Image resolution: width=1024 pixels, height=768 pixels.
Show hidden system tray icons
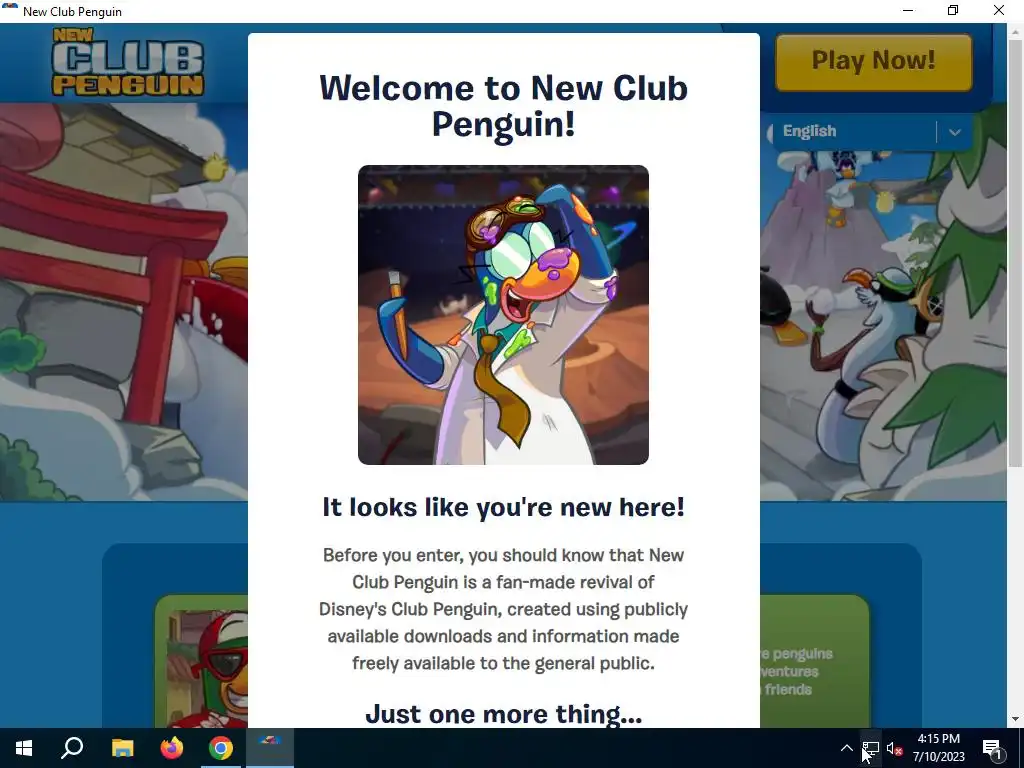click(x=846, y=748)
